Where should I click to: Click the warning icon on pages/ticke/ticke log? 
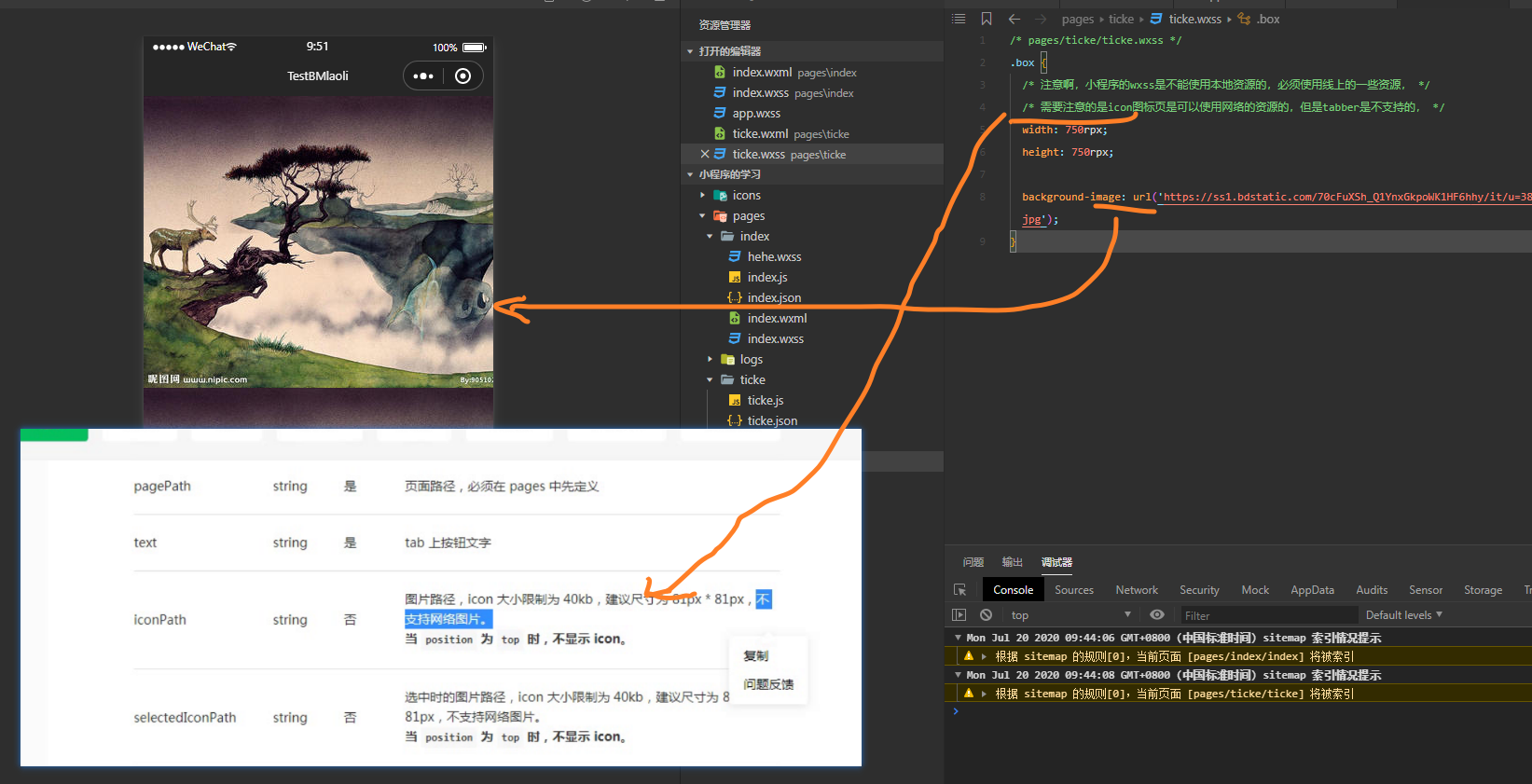pos(969,694)
